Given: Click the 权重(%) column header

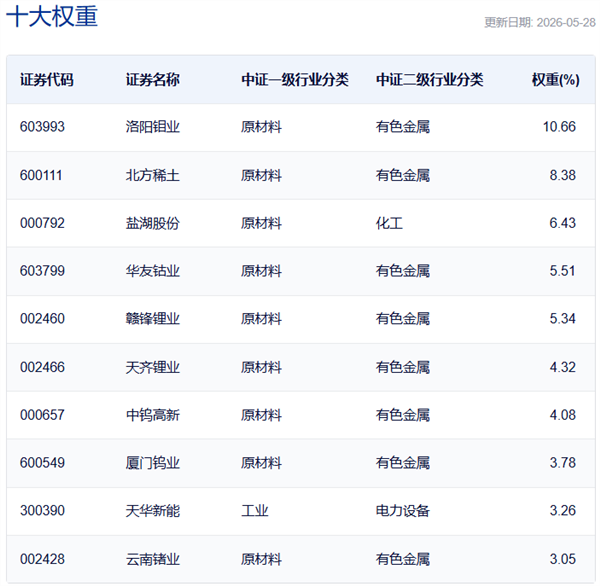Looking at the screenshot, I should click(x=556, y=80).
